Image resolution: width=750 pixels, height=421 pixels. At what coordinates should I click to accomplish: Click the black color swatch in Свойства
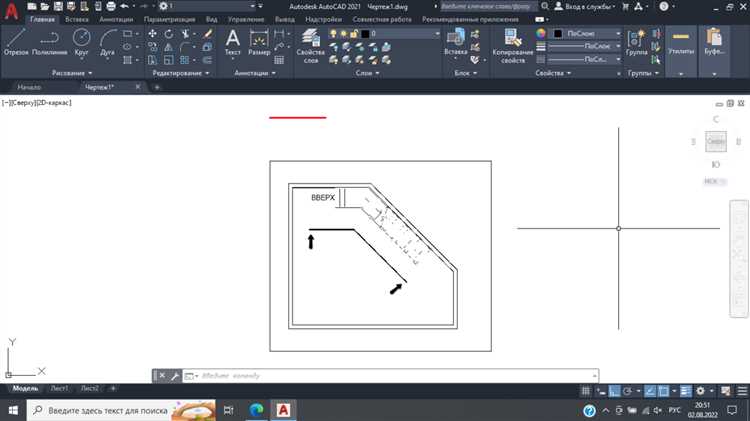point(557,33)
